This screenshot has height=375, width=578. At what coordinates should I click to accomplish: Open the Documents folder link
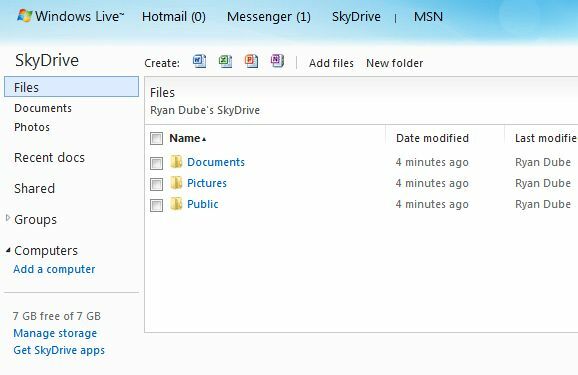point(216,162)
